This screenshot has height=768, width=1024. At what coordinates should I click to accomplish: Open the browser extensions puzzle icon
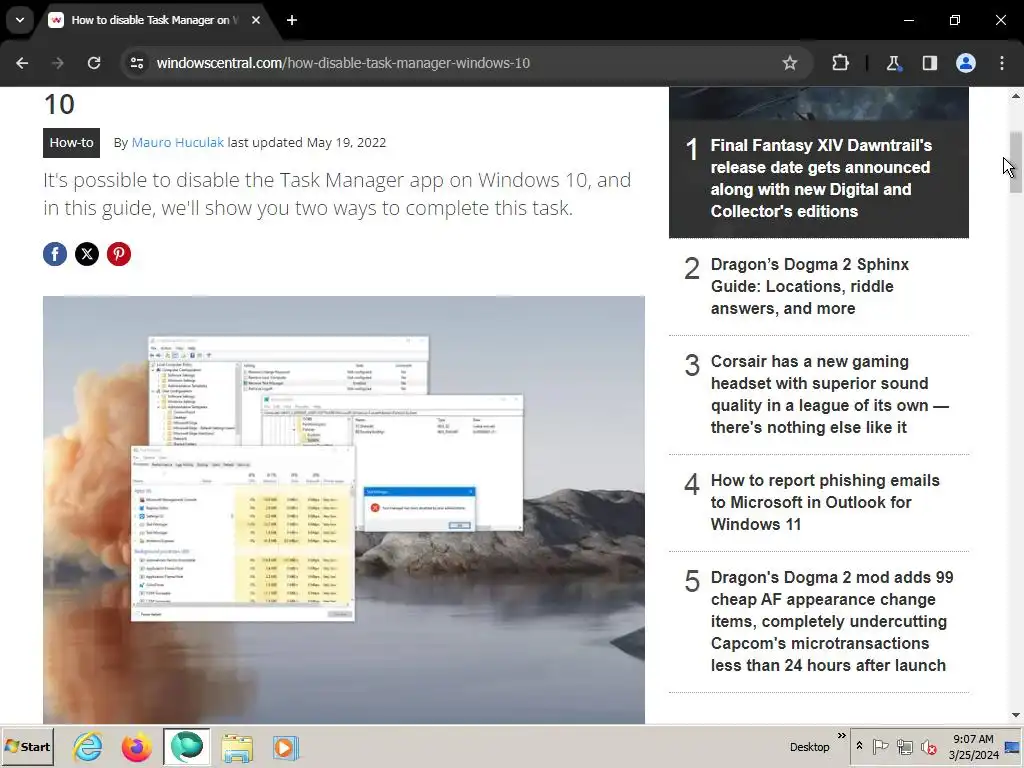click(840, 63)
